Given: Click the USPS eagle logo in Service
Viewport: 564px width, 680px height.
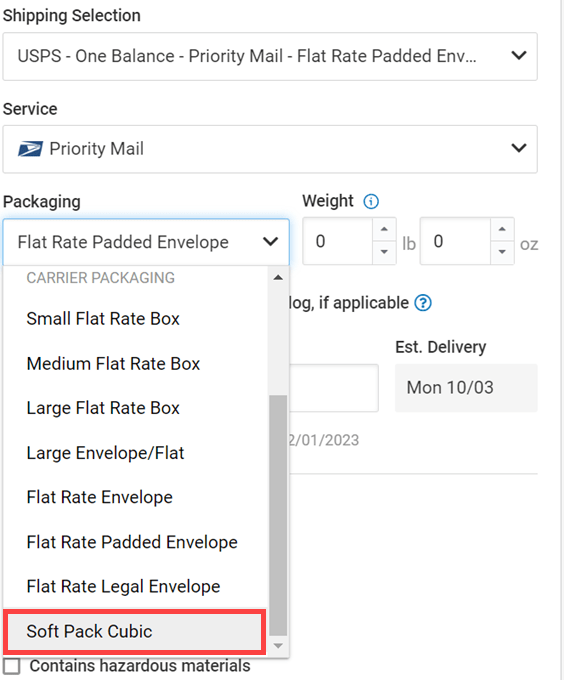Looking at the screenshot, I should (30, 149).
